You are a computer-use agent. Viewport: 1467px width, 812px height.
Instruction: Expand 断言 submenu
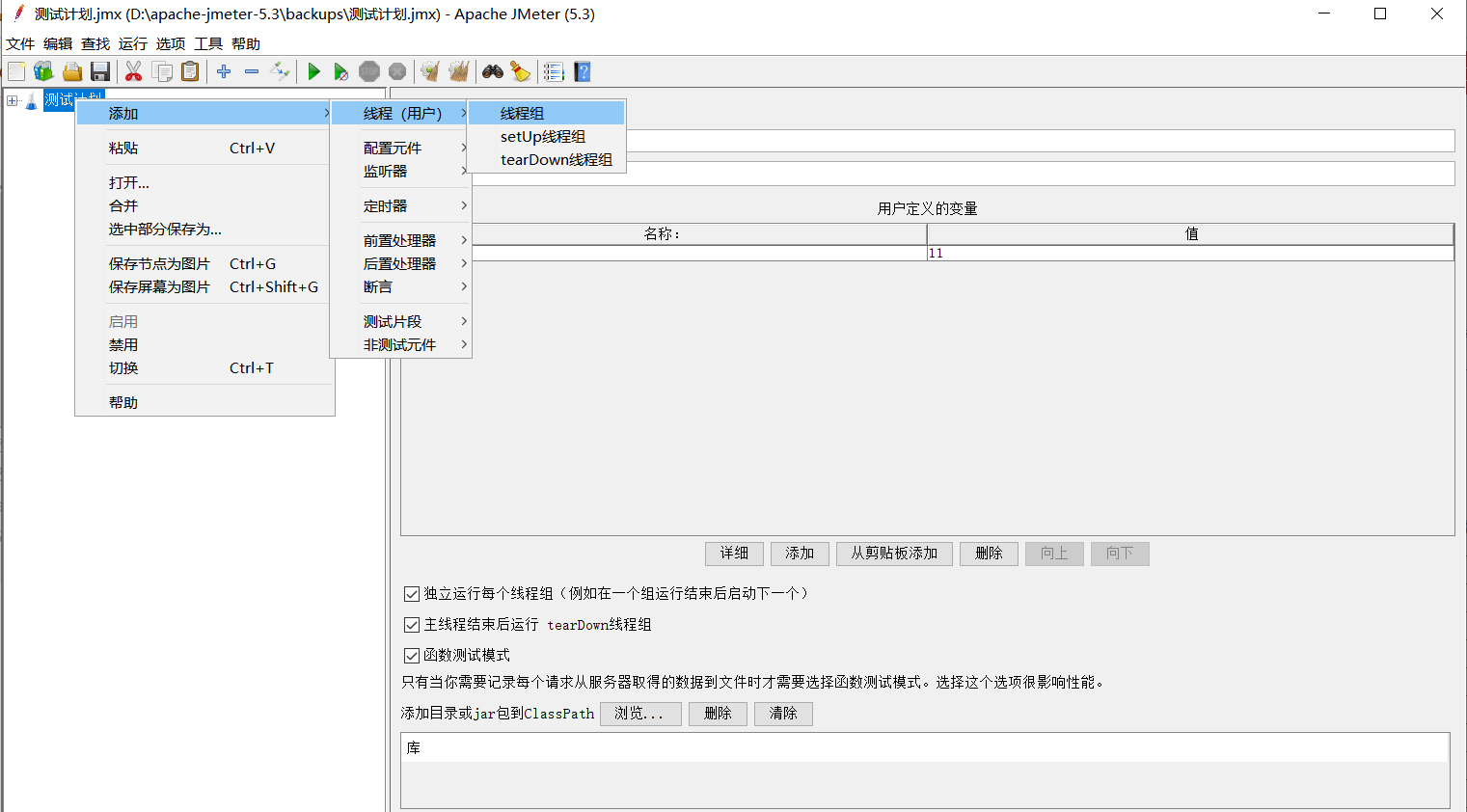click(401, 286)
